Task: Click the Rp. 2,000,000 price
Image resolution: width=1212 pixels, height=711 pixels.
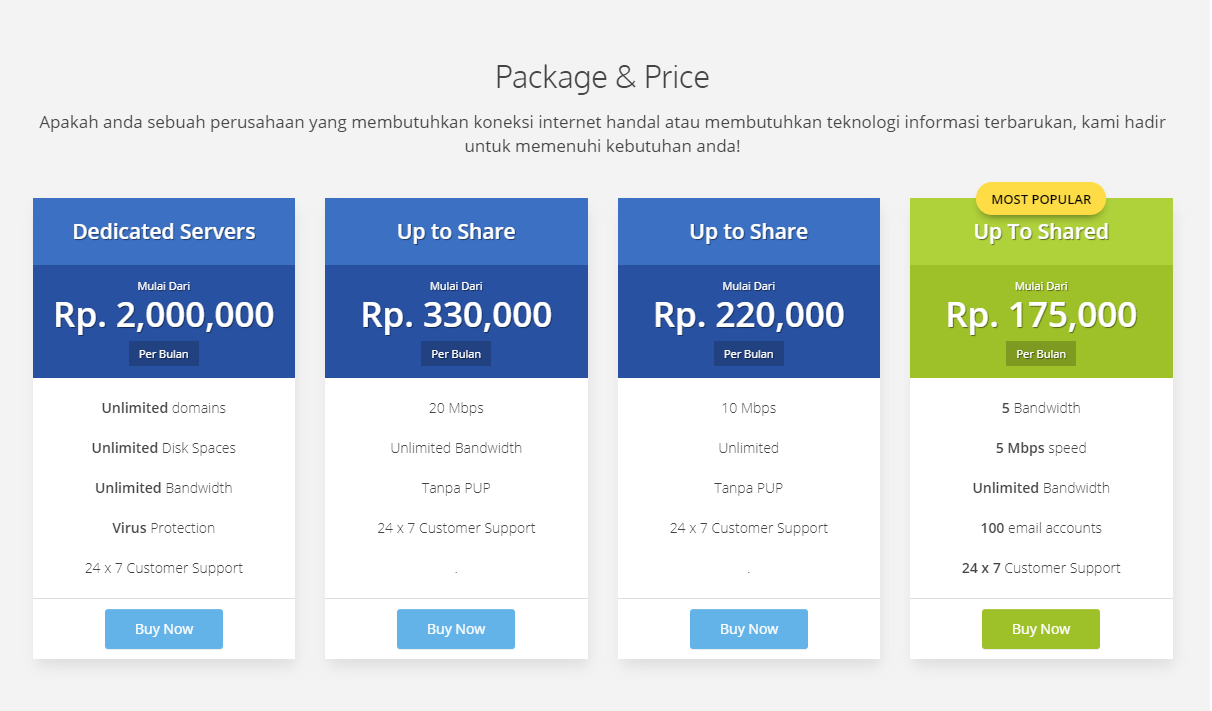Action: pos(164,315)
